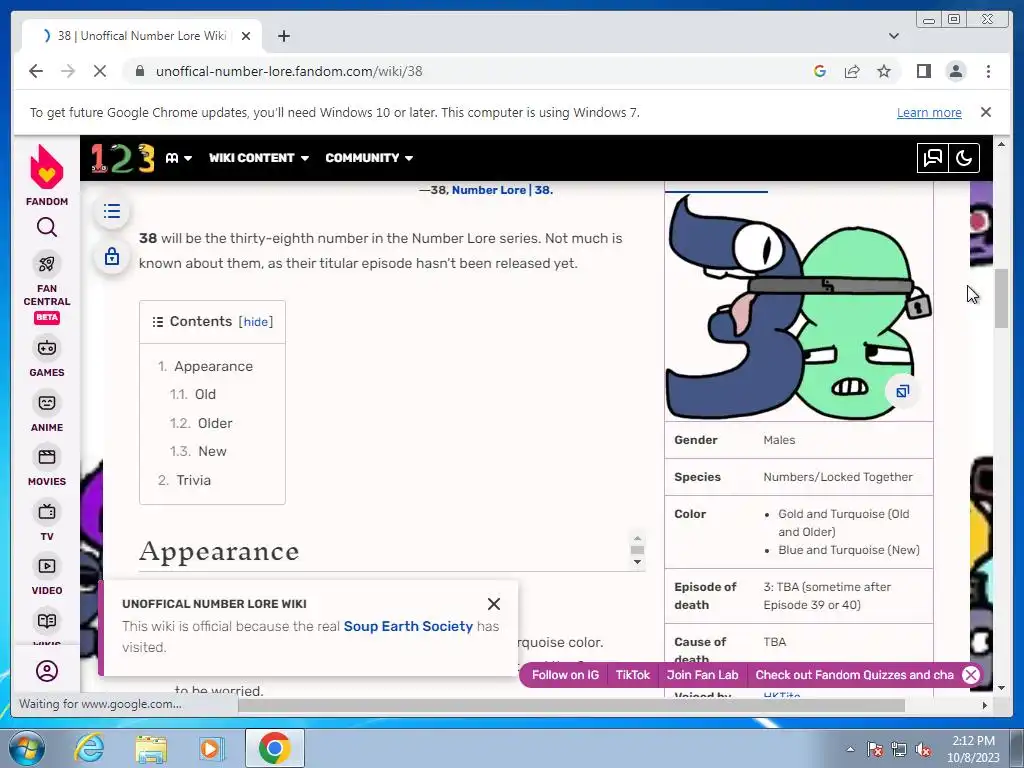Open the Windows Start menu
This screenshot has width=1024, height=768.
tap(26, 748)
